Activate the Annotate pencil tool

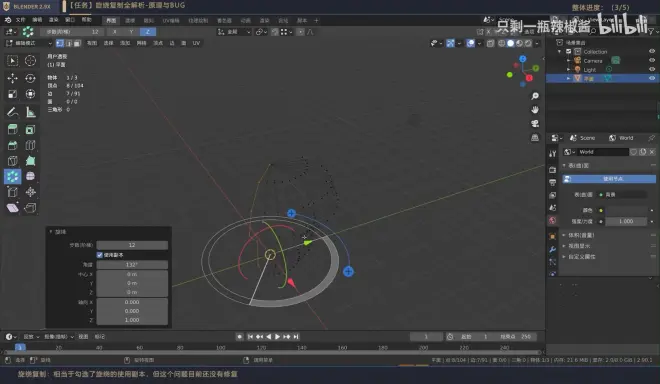(x=12, y=112)
